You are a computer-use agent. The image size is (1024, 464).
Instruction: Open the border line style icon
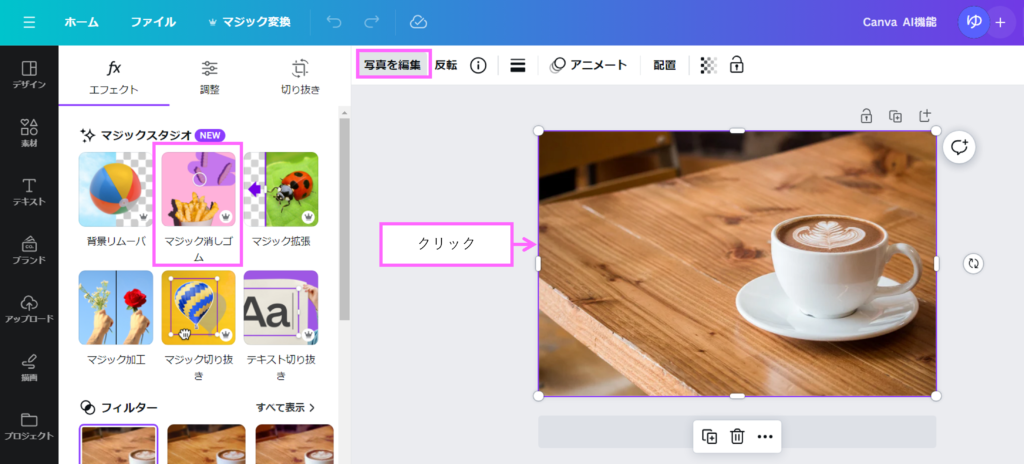point(518,65)
